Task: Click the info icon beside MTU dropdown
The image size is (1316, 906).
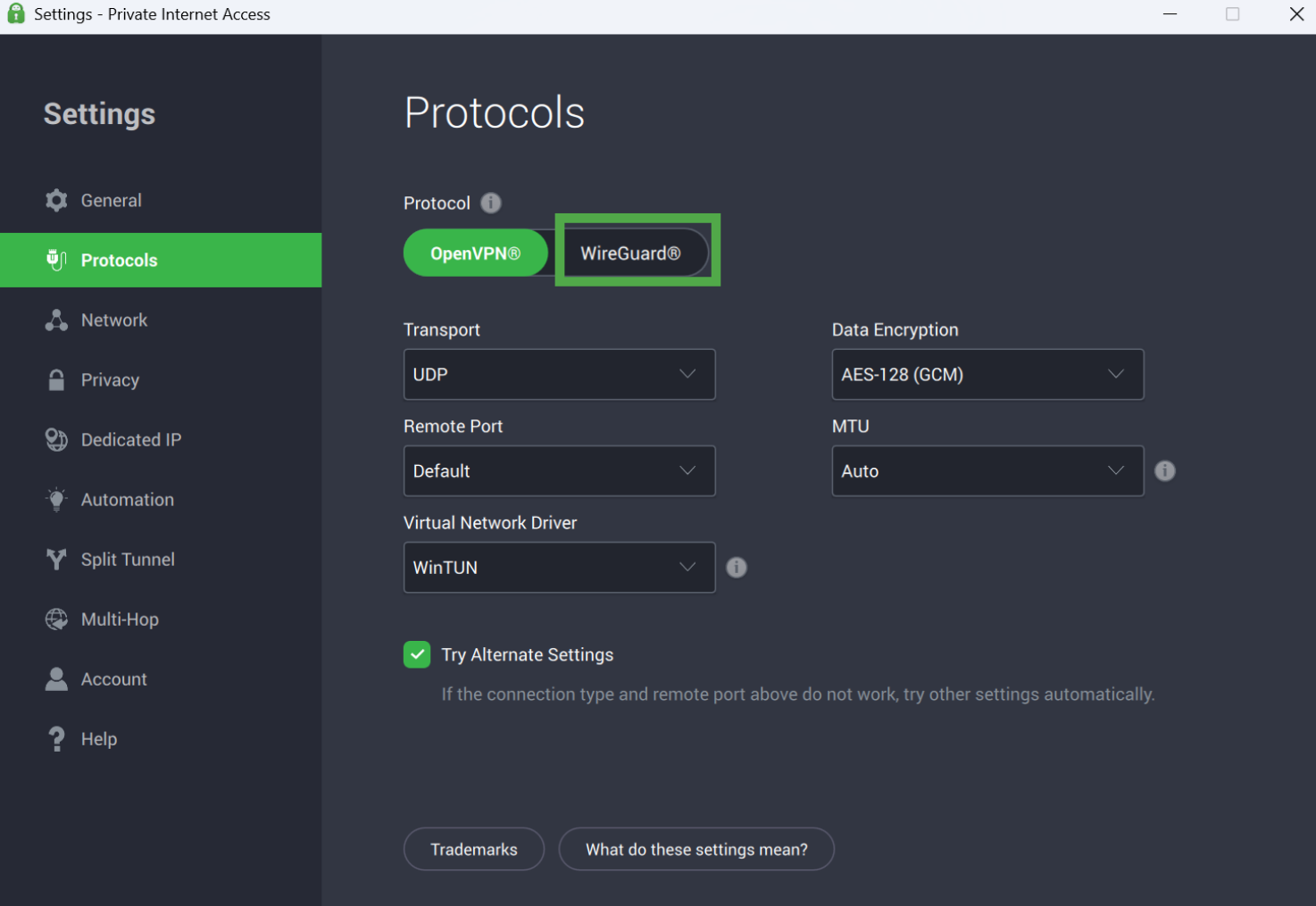Action: (x=1165, y=470)
